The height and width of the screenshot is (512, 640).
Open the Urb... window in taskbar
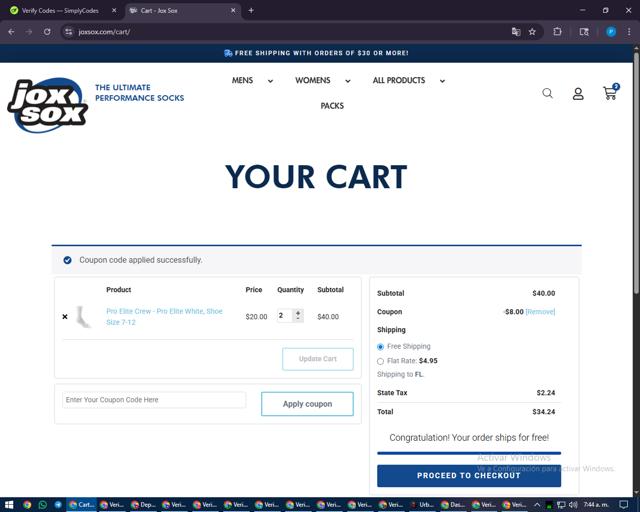[422, 505]
